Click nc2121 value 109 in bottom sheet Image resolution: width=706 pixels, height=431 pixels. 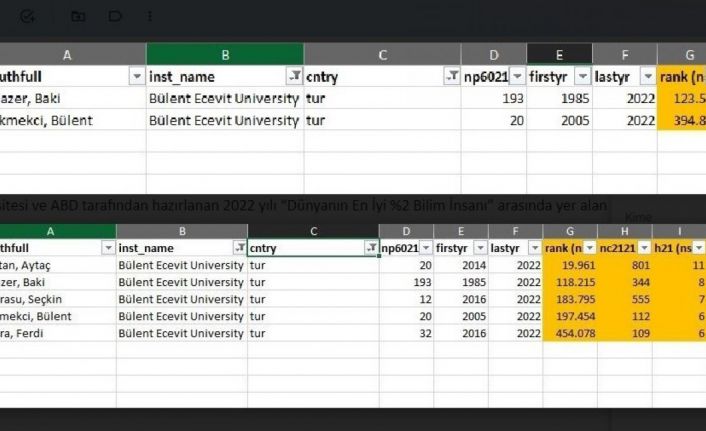pos(625,333)
